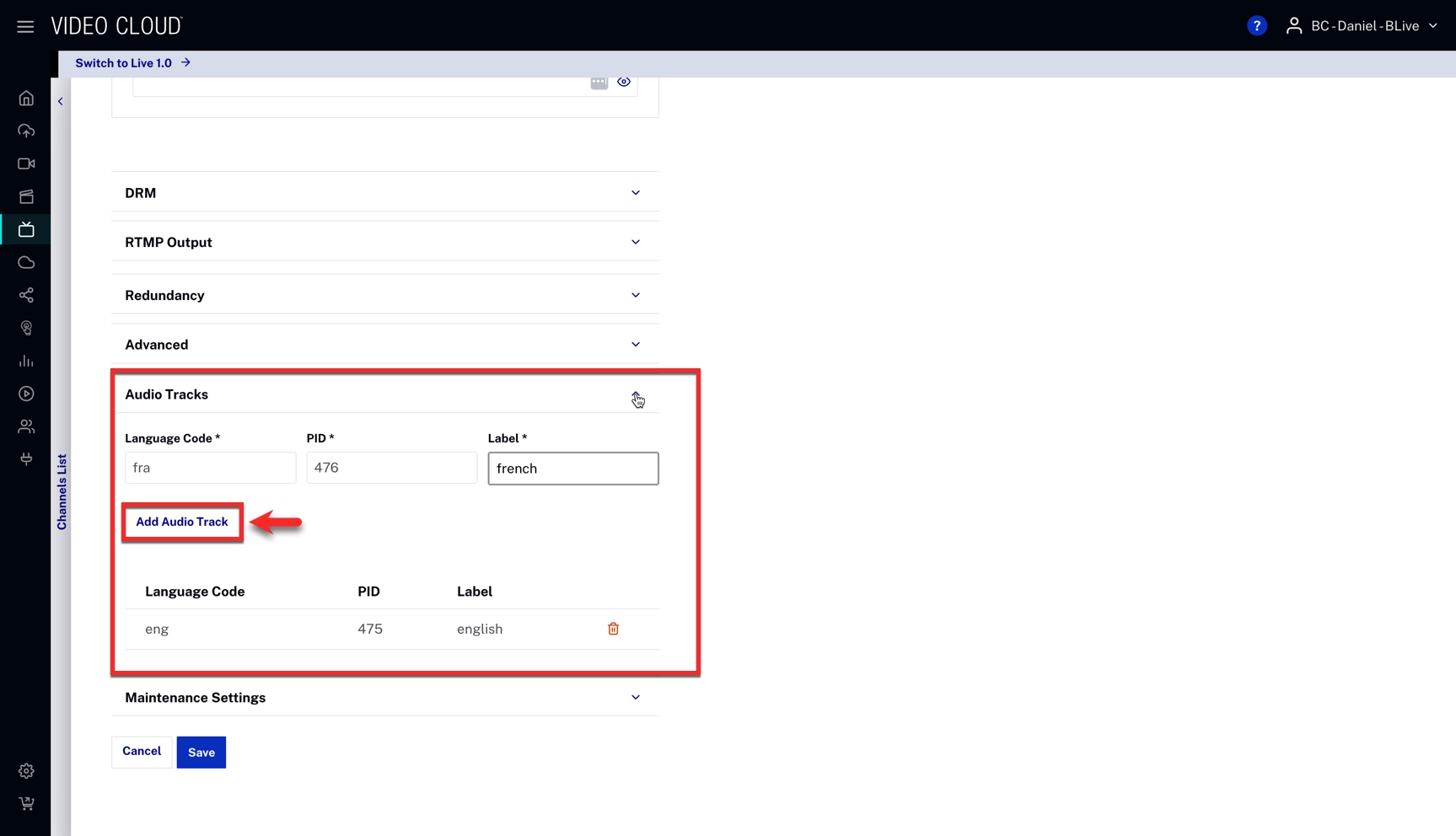Open the Admin settings gear icon

tap(26, 771)
